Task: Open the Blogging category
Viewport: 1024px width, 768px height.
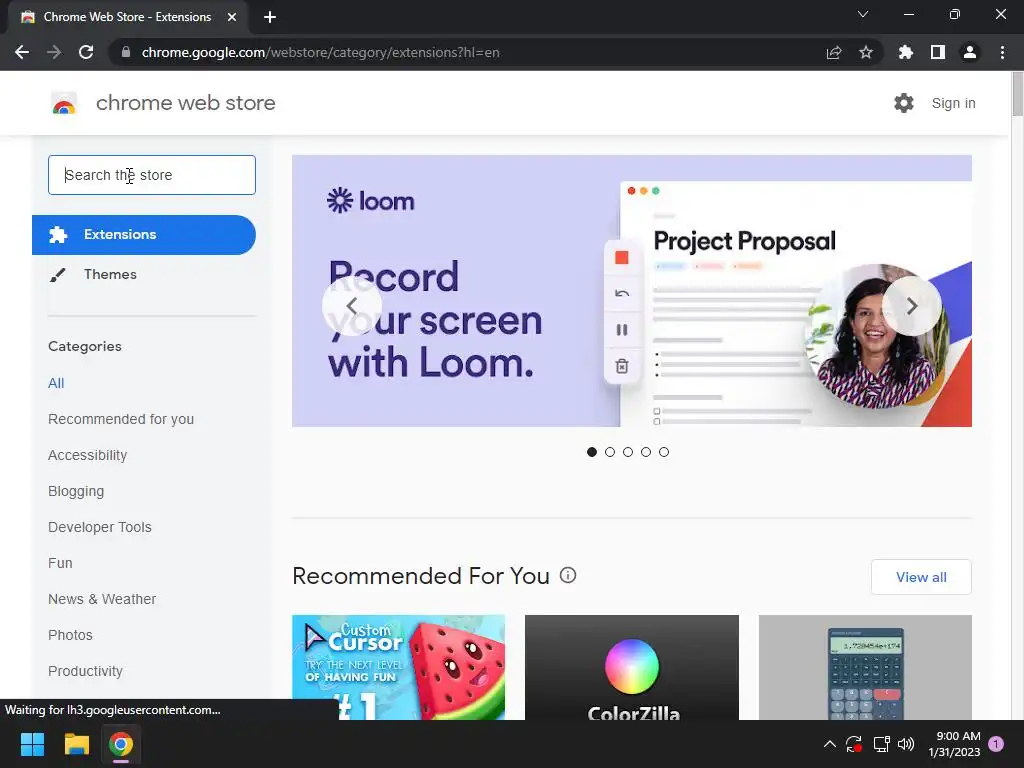Action: 76,491
